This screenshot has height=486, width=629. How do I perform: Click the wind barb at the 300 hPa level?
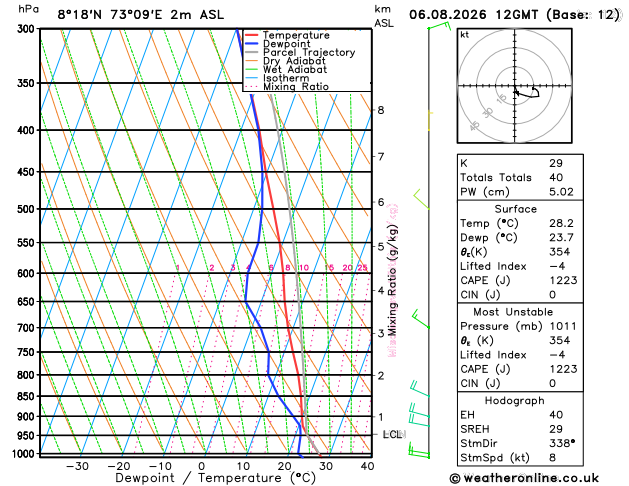point(439,26)
